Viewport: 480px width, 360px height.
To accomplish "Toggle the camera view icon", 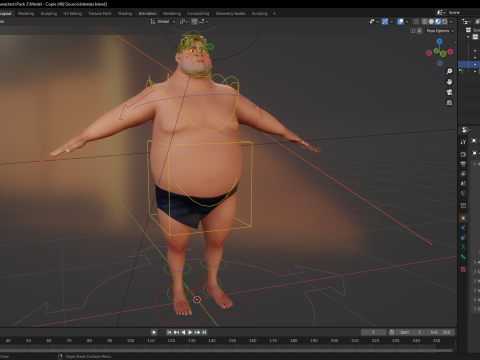I will [449, 92].
